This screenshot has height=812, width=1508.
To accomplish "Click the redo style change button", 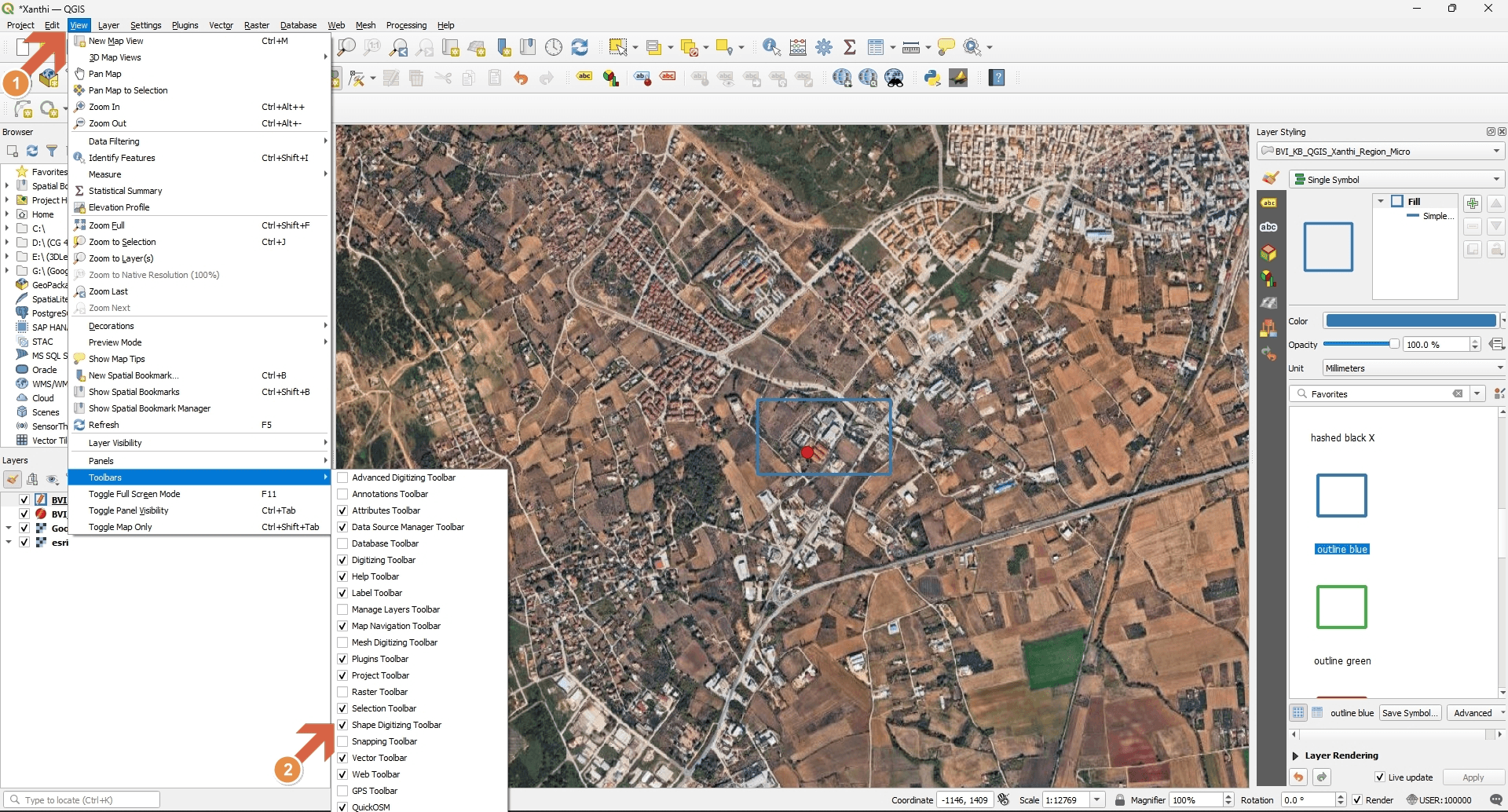I will (1322, 777).
